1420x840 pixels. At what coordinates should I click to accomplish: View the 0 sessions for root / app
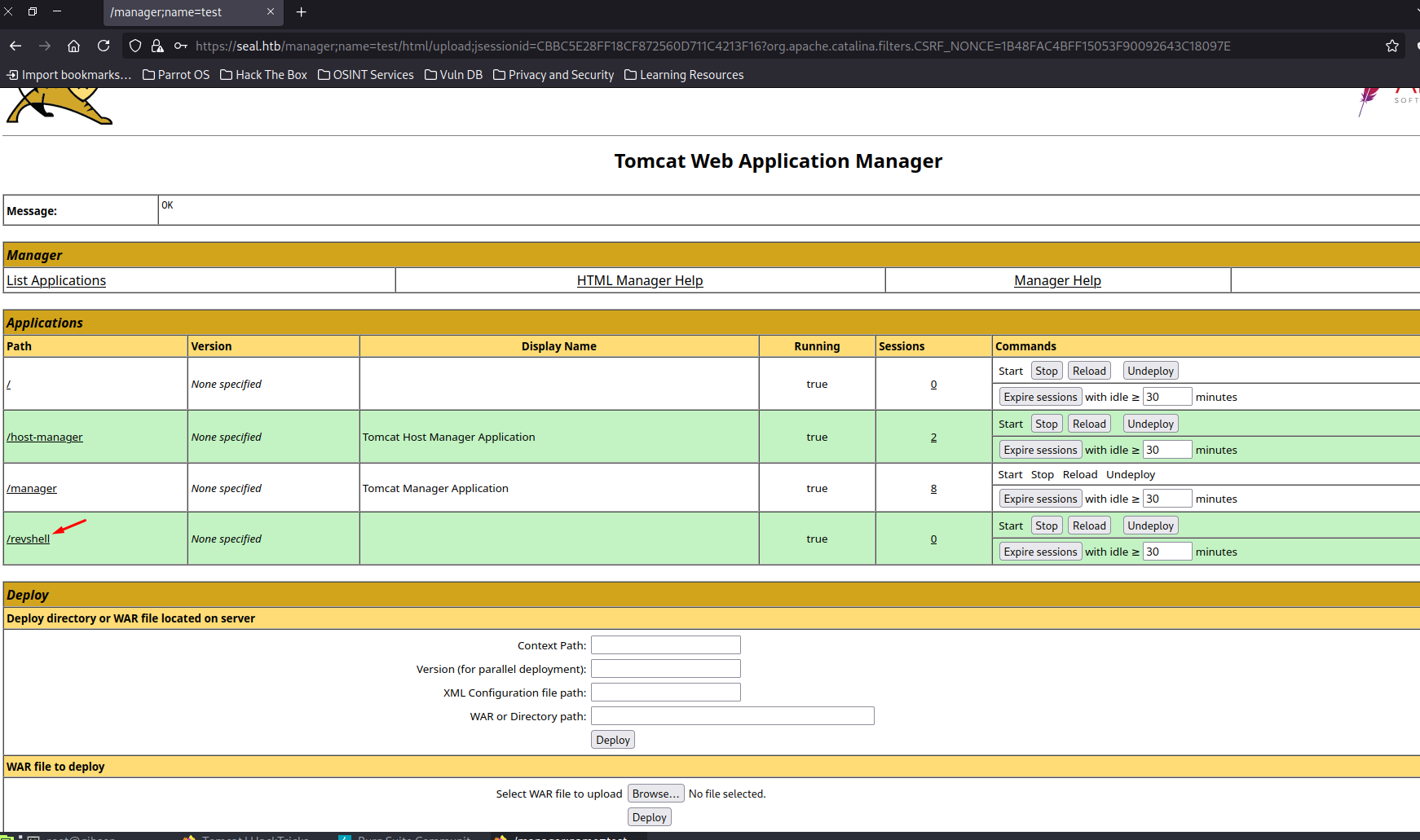tap(933, 385)
